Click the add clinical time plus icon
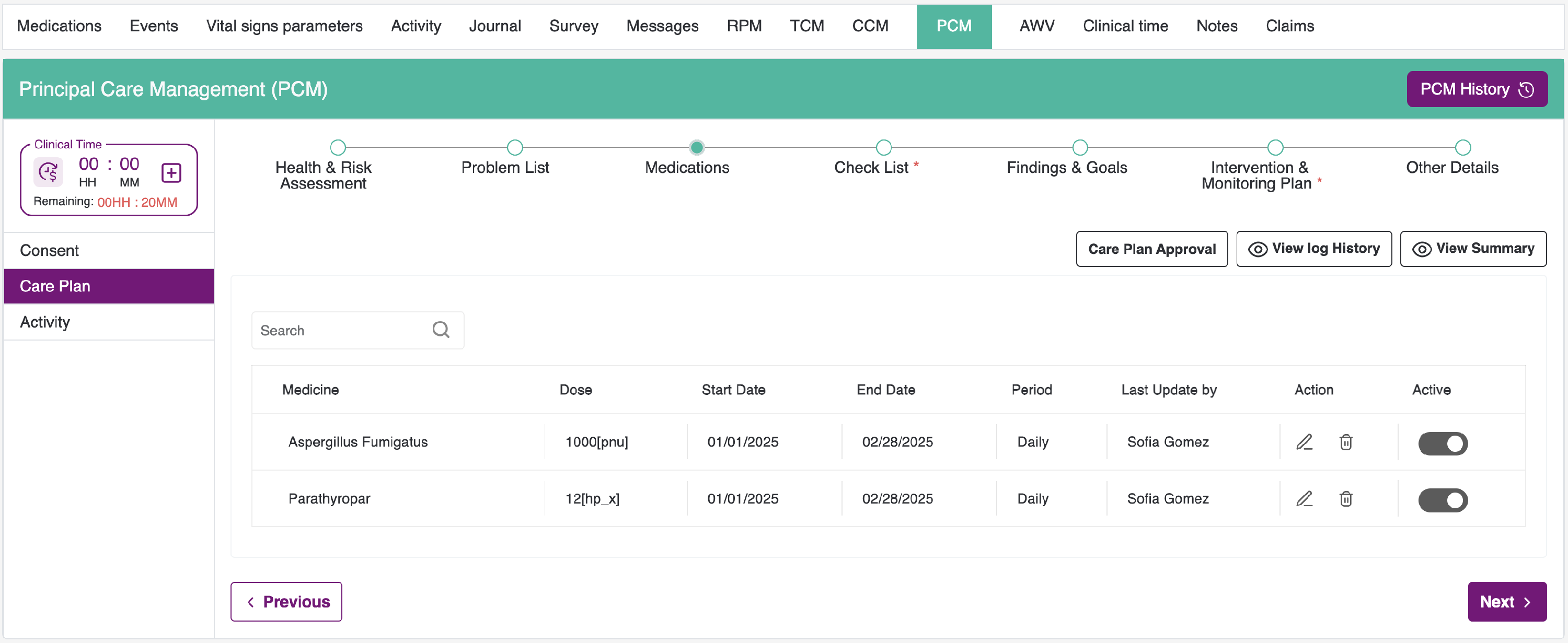This screenshot has width=1568, height=643. (x=171, y=173)
